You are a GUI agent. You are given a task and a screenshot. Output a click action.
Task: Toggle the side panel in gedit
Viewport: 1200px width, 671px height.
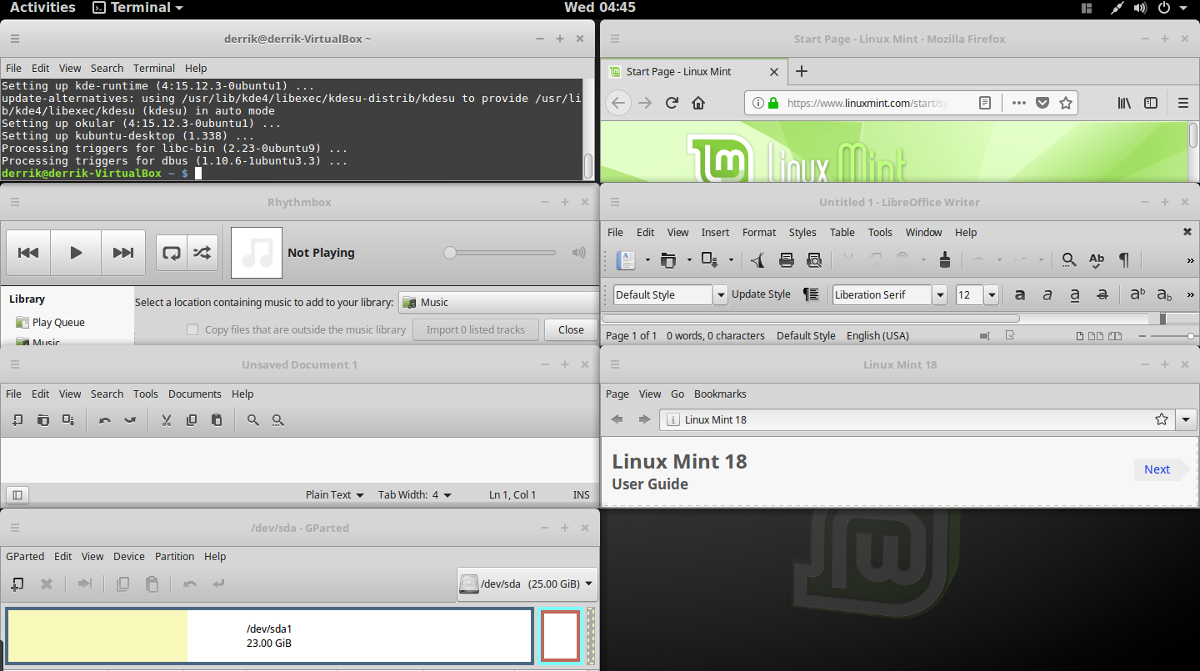pos(16,494)
